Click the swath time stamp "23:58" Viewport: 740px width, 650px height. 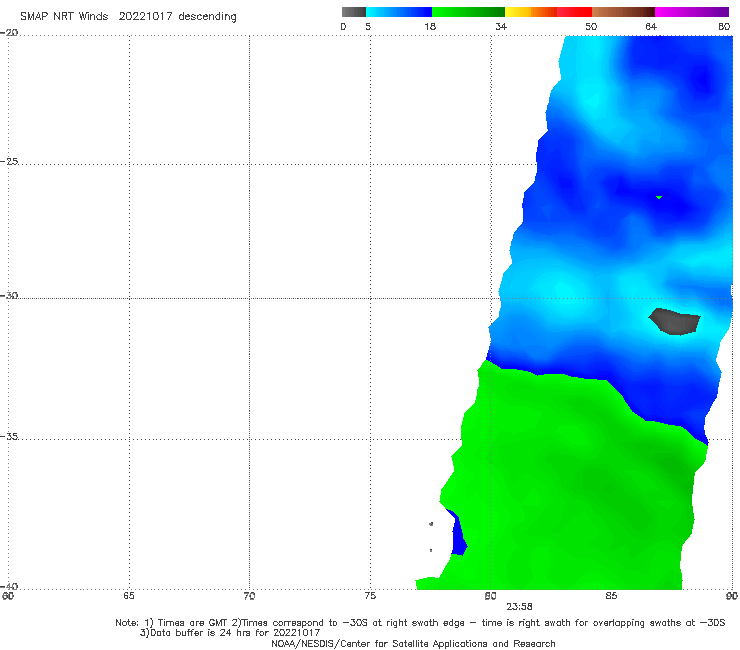(x=520, y=607)
